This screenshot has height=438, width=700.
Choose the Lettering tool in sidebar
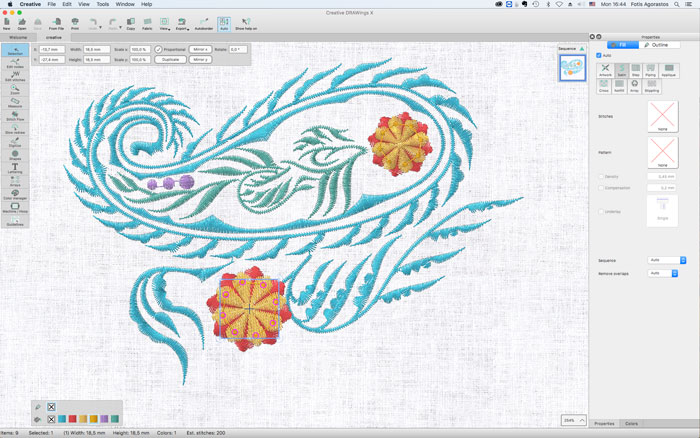click(x=15, y=168)
